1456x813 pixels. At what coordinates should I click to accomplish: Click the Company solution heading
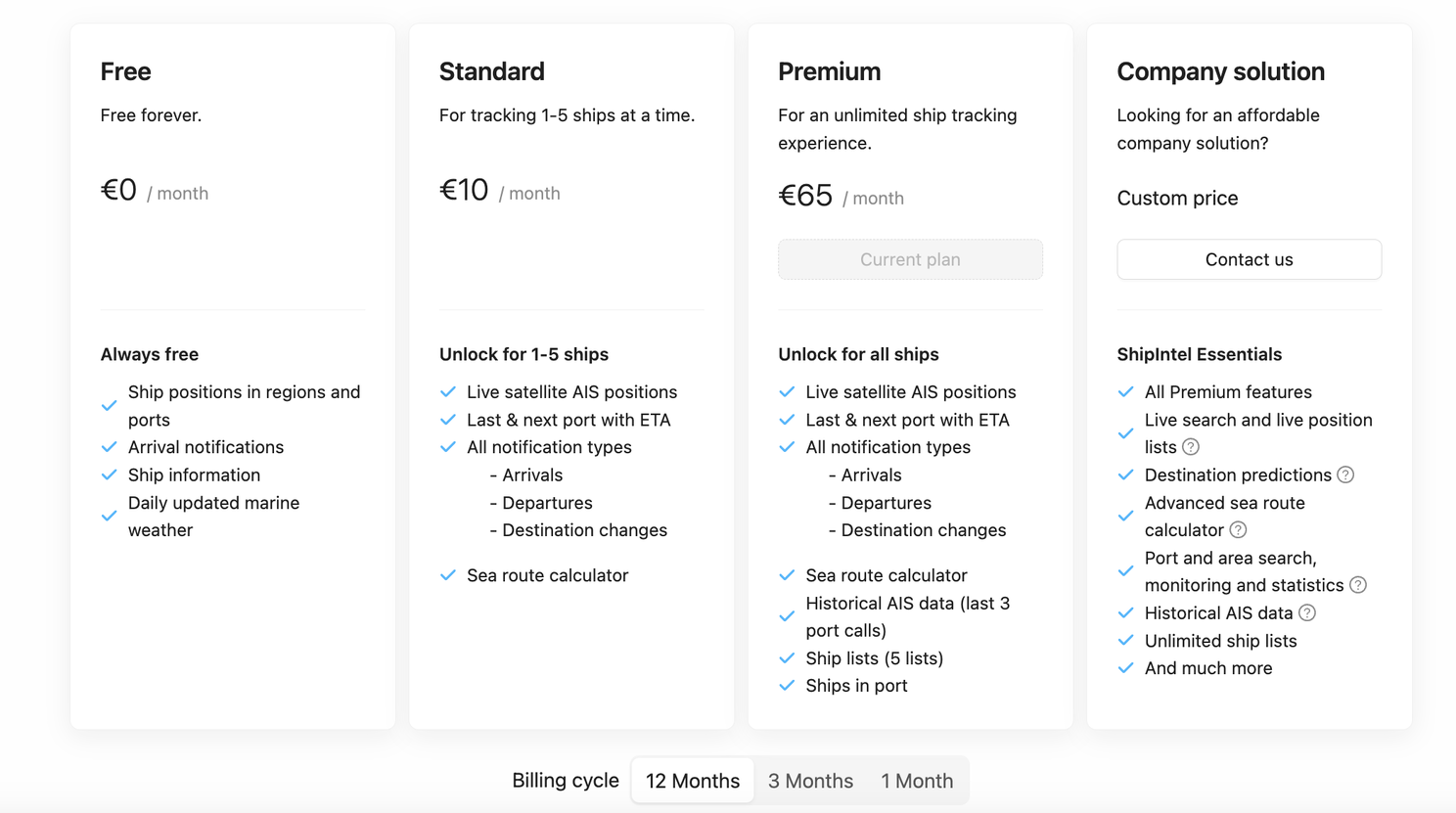(x=1220, y=71)
